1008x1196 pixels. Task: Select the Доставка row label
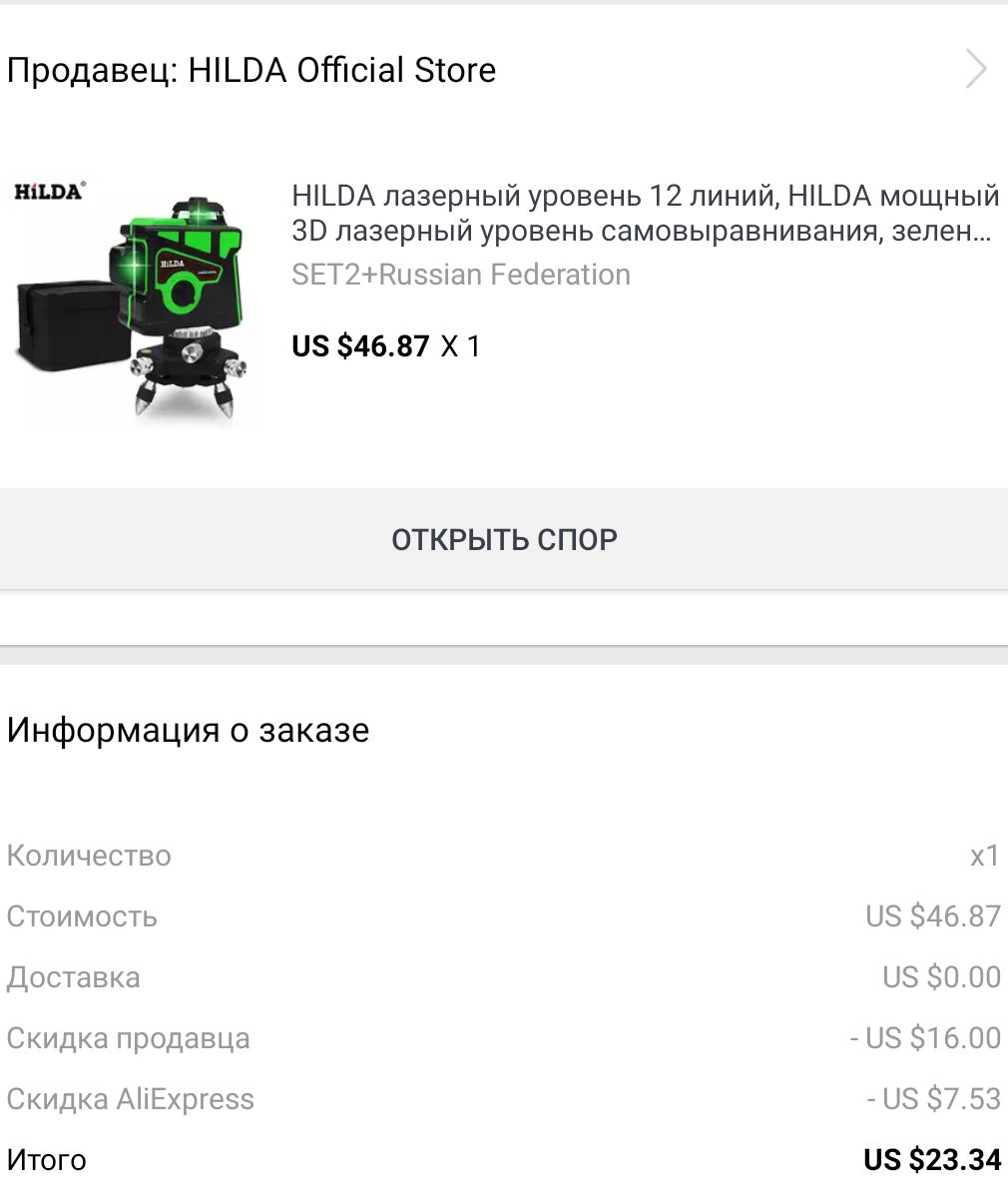click(73, 977)
